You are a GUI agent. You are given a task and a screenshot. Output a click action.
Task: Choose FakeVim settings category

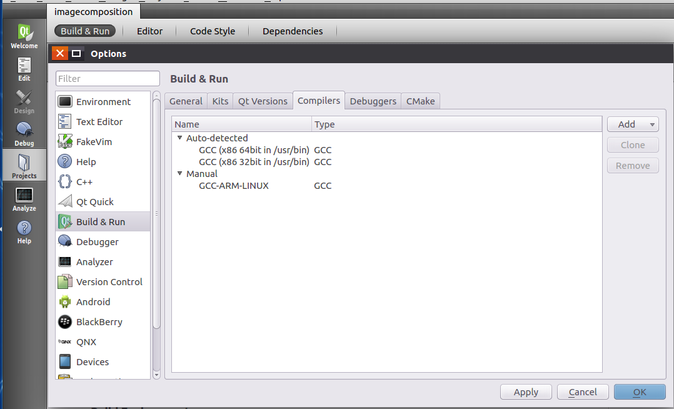(x=96, y=142)
